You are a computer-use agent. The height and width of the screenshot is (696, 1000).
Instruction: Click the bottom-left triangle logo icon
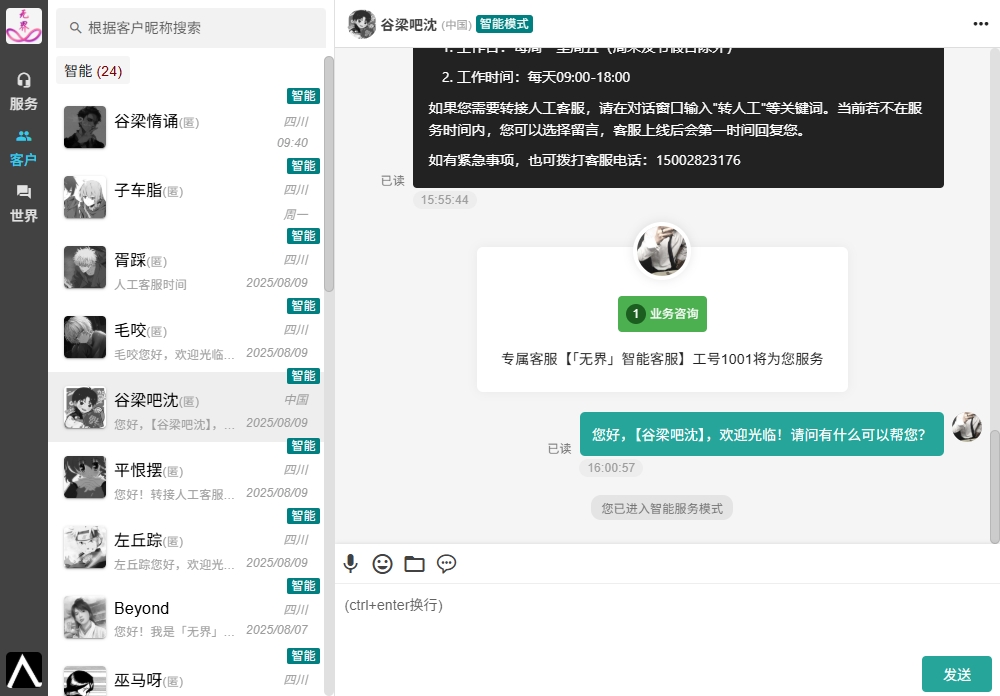coord(24,670)
